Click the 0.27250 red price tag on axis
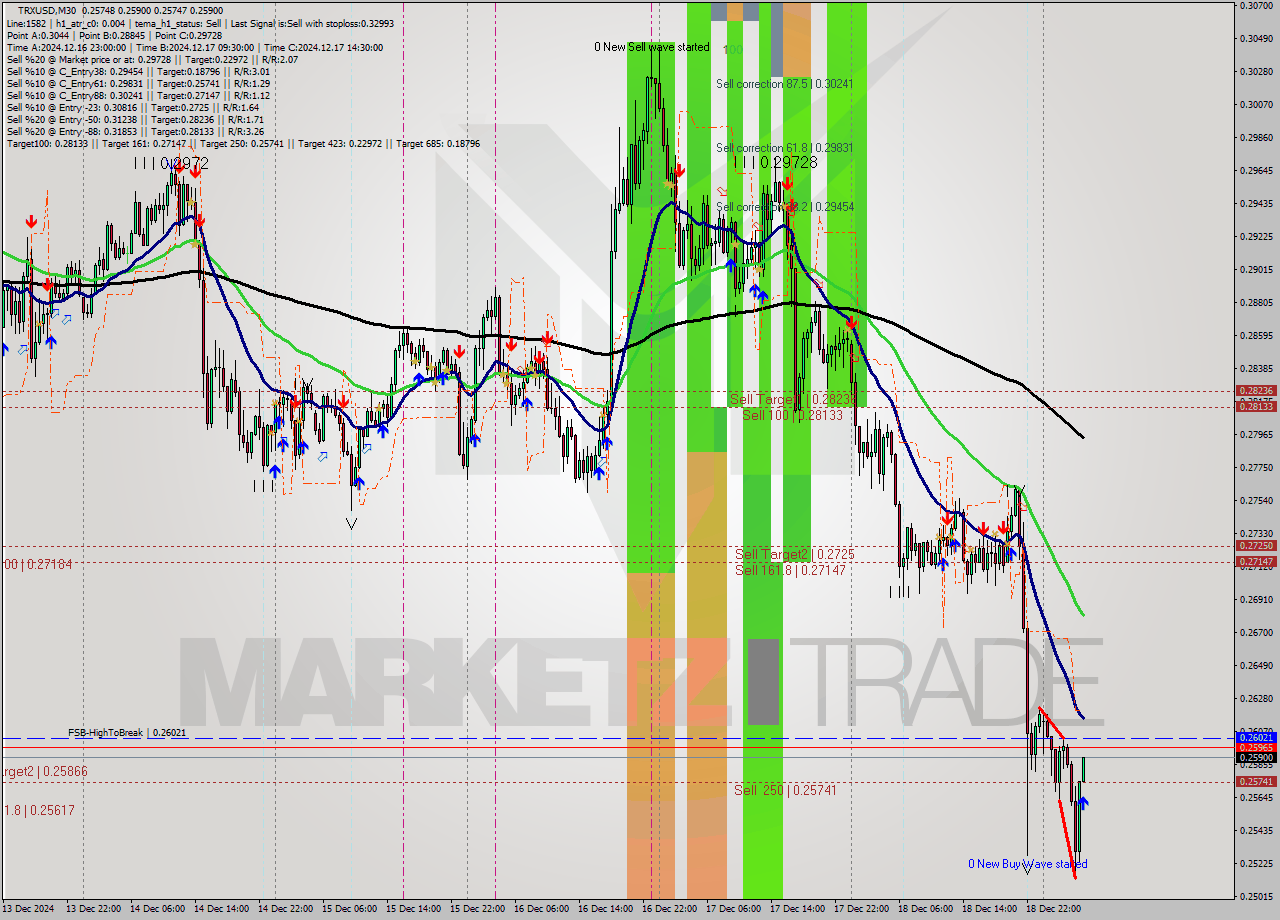The height and width of the screenshot is (920, 1280). tap(1256, 546)
